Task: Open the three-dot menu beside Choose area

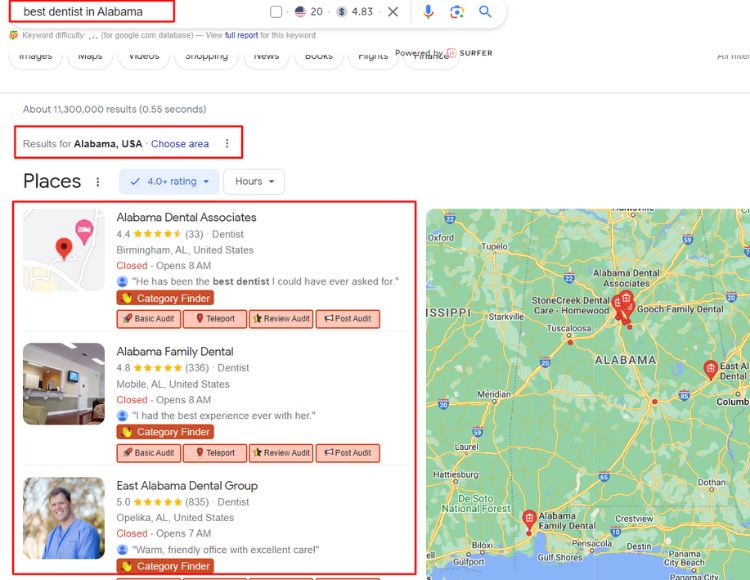Action: tap(227, 143)
